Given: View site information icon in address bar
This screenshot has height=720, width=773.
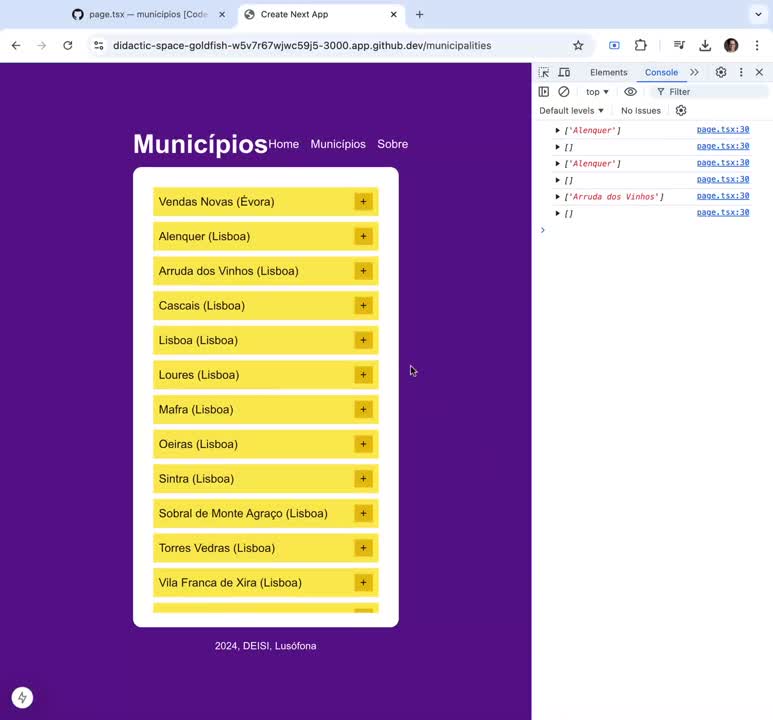Looking at the screenshot, I should 99,45.
